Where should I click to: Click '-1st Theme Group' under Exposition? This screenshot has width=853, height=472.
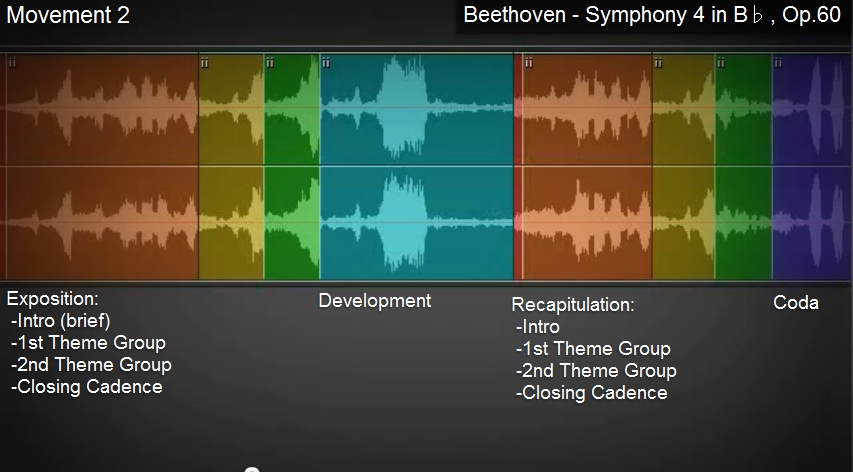88,343
